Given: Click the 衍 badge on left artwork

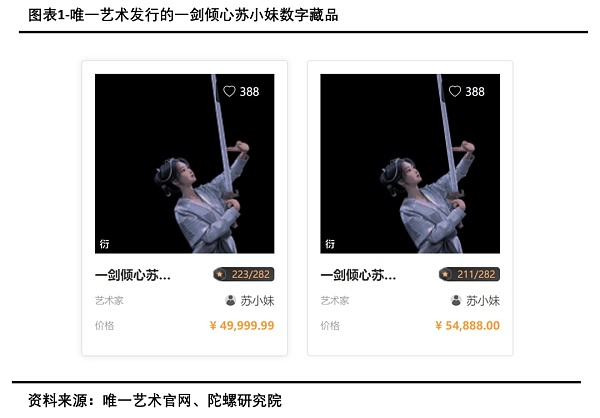Looking at the screenshot, I should [104, 244].
